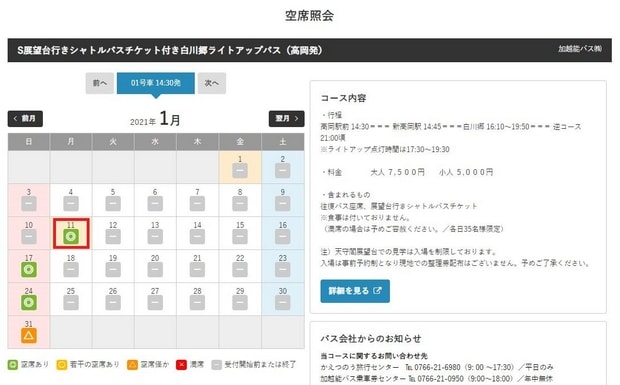This screenshot has height=385, width=620.
Task: Click the 空席照会 page heading
Action: coord(310,16)
